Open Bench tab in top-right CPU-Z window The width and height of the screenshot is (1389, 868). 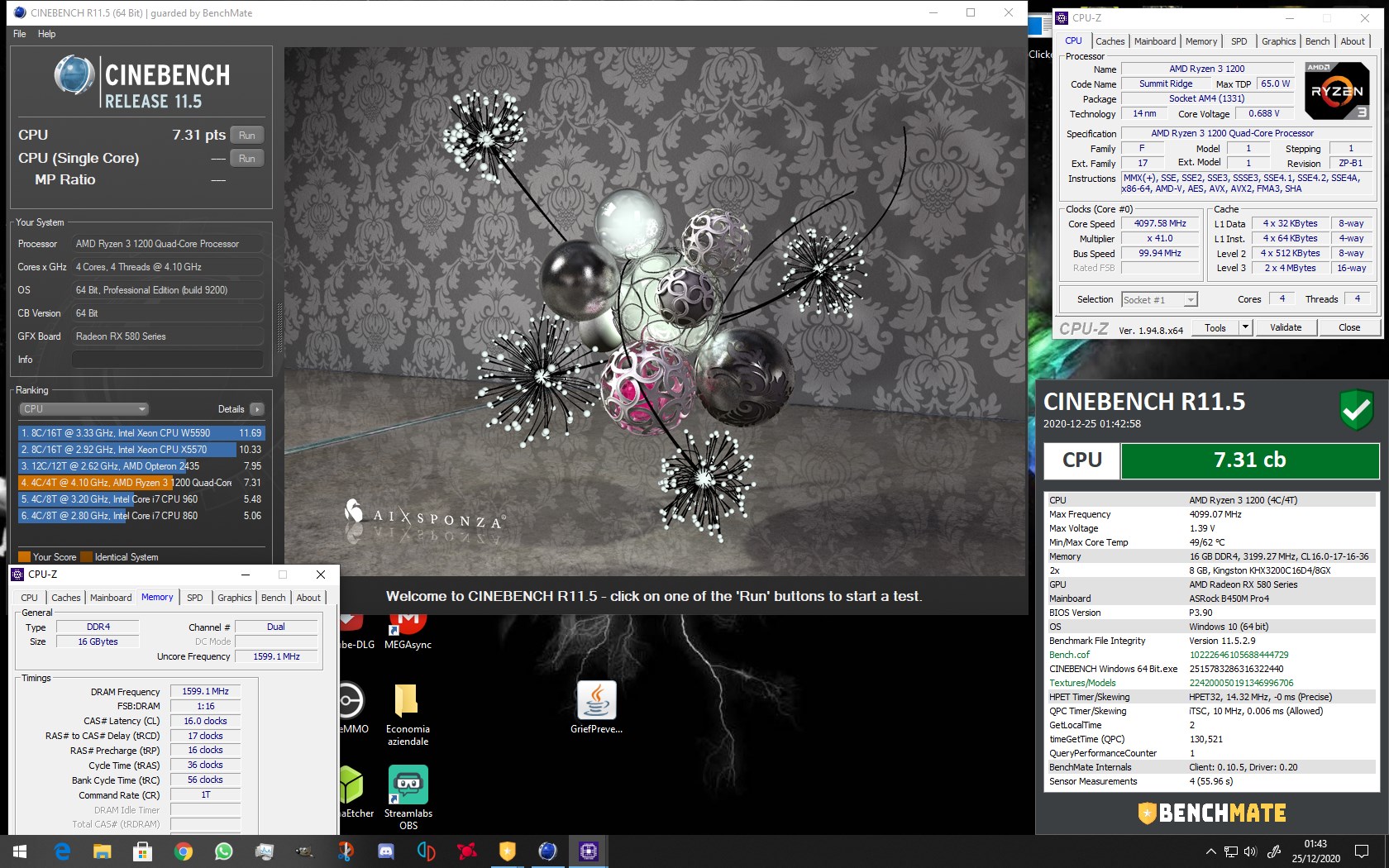pos(1318,41)
